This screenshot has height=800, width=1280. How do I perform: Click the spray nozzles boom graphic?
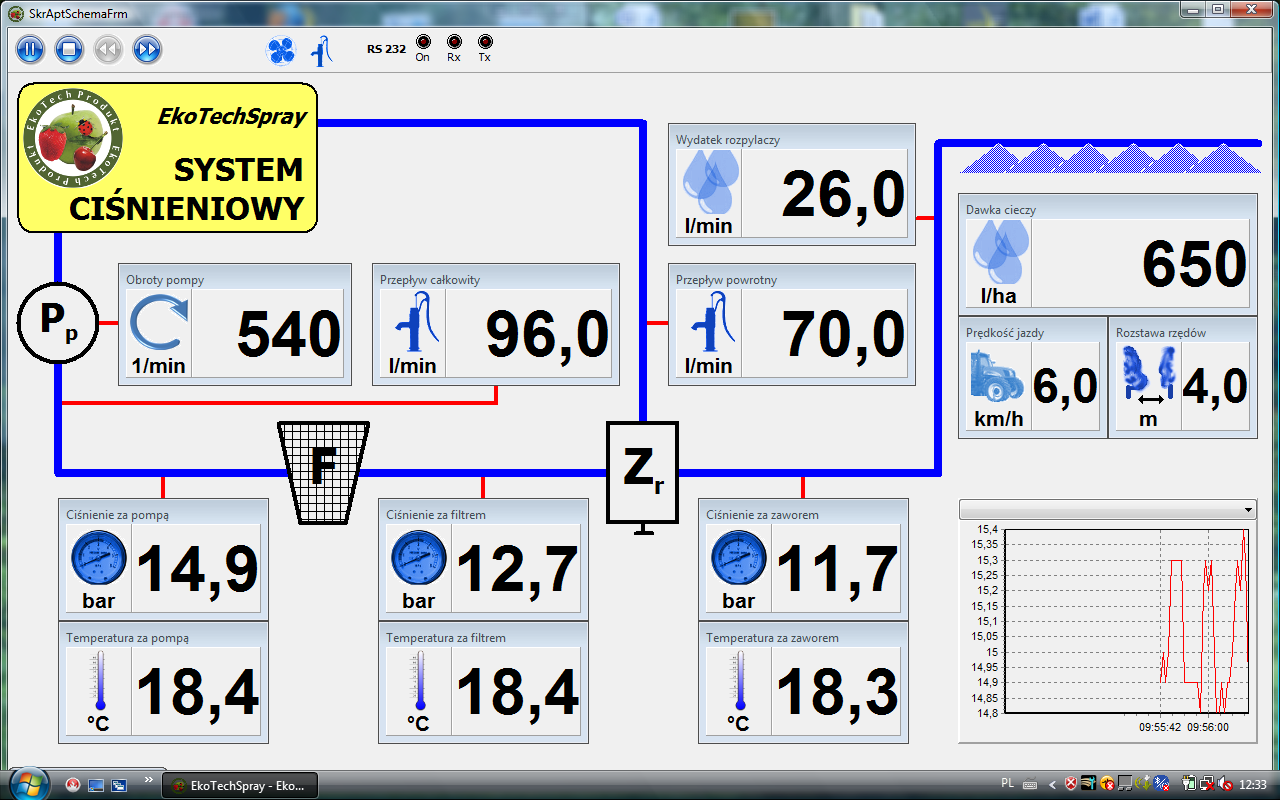[x=1110, y=158]
